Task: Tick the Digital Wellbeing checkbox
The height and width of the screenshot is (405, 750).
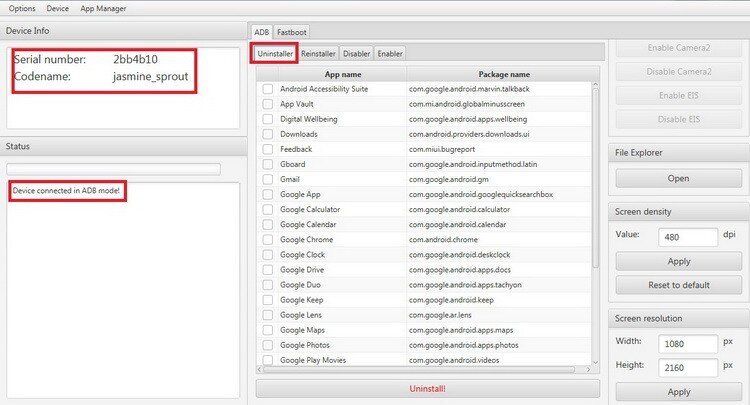Action: [268, 119]
